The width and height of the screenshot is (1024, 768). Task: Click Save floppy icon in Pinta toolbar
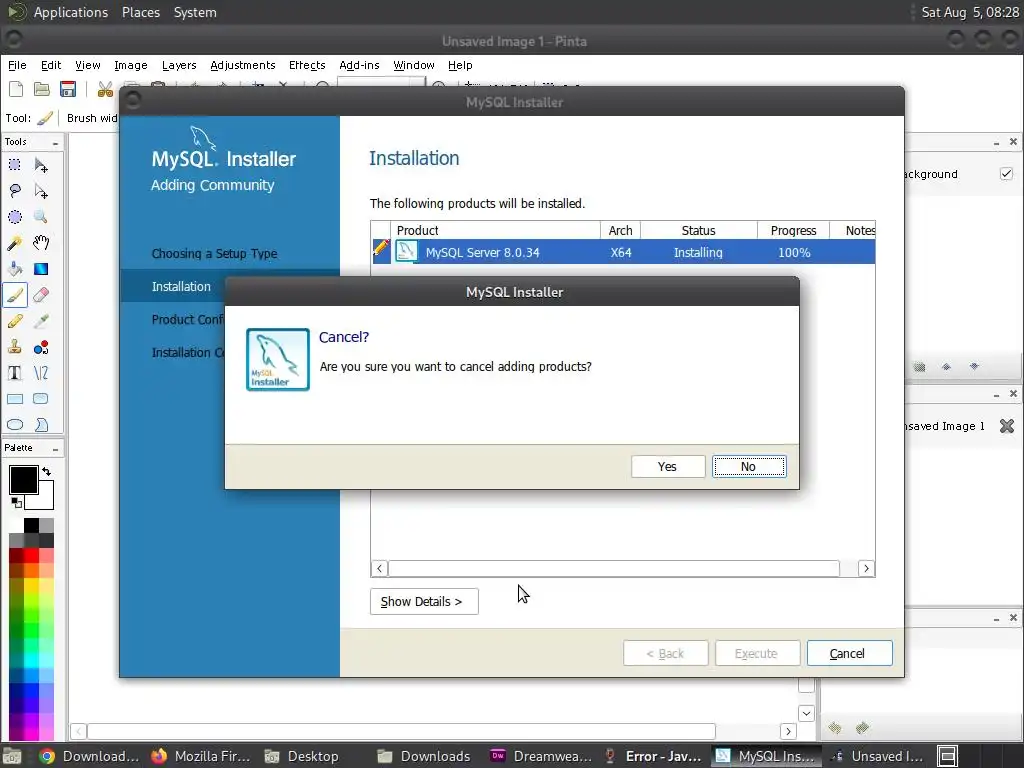click(x=68, y=89)
